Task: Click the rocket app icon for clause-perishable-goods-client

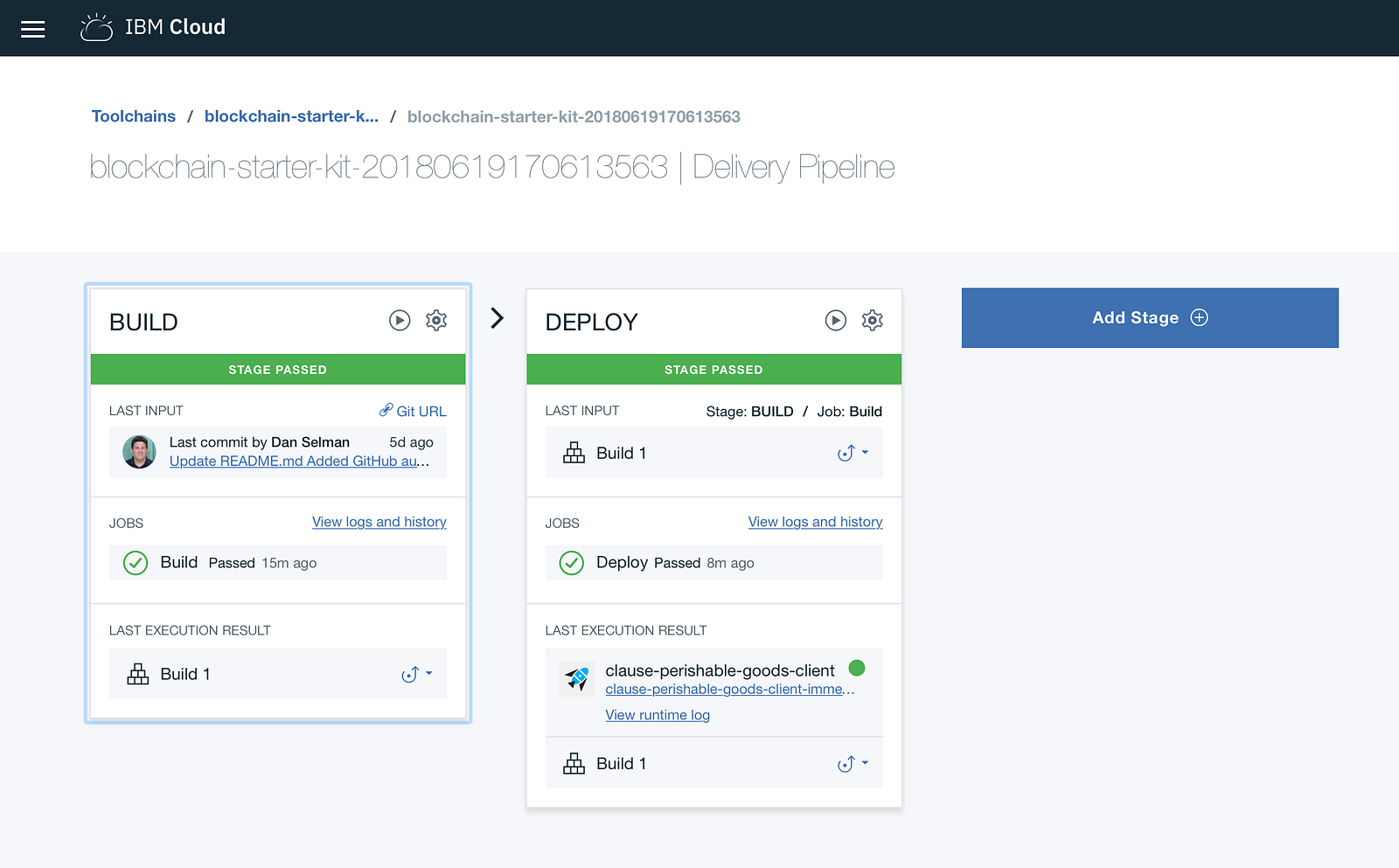Action: point(577,677)
